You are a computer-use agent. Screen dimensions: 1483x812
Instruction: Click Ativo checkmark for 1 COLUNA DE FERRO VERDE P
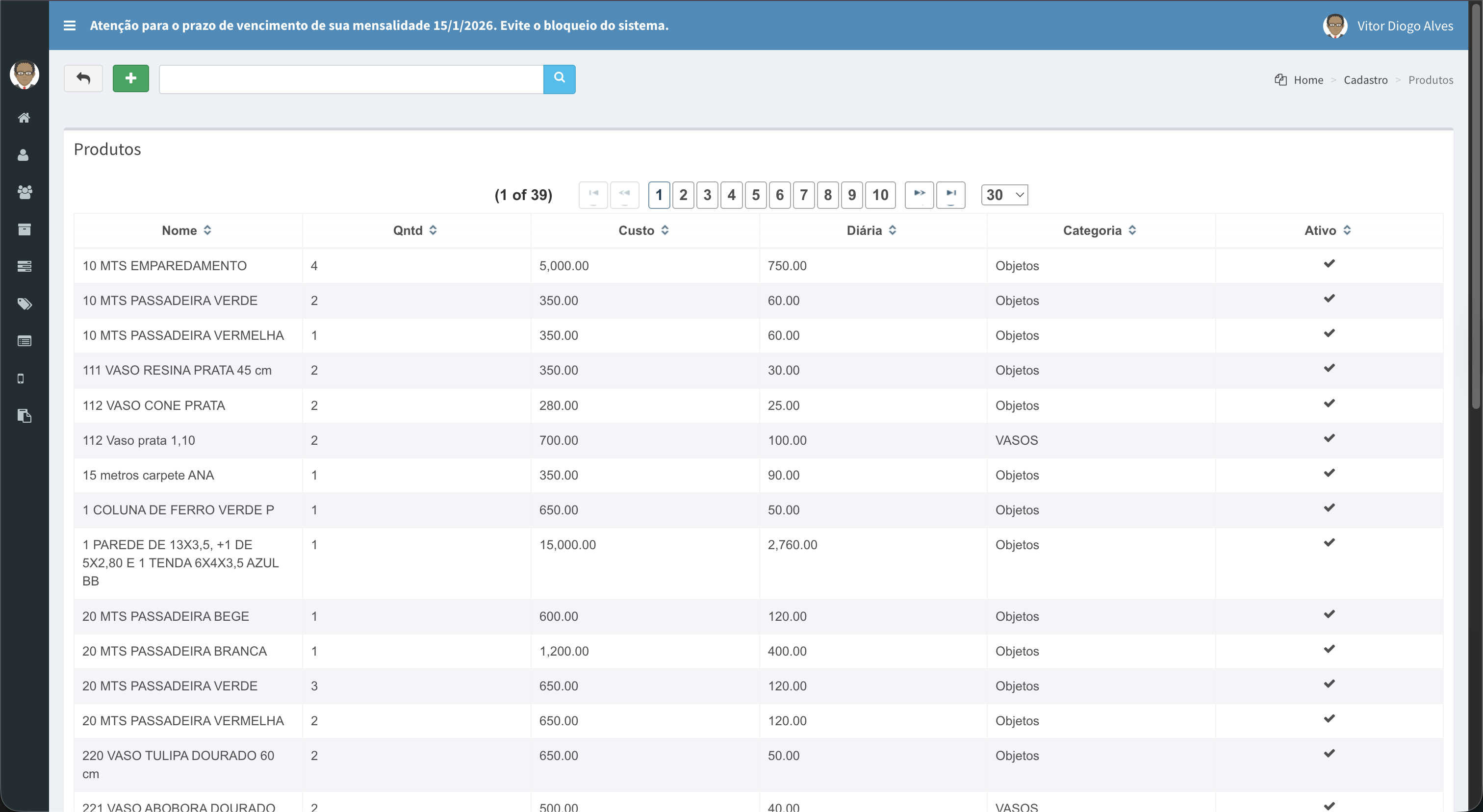(1329, 507)
